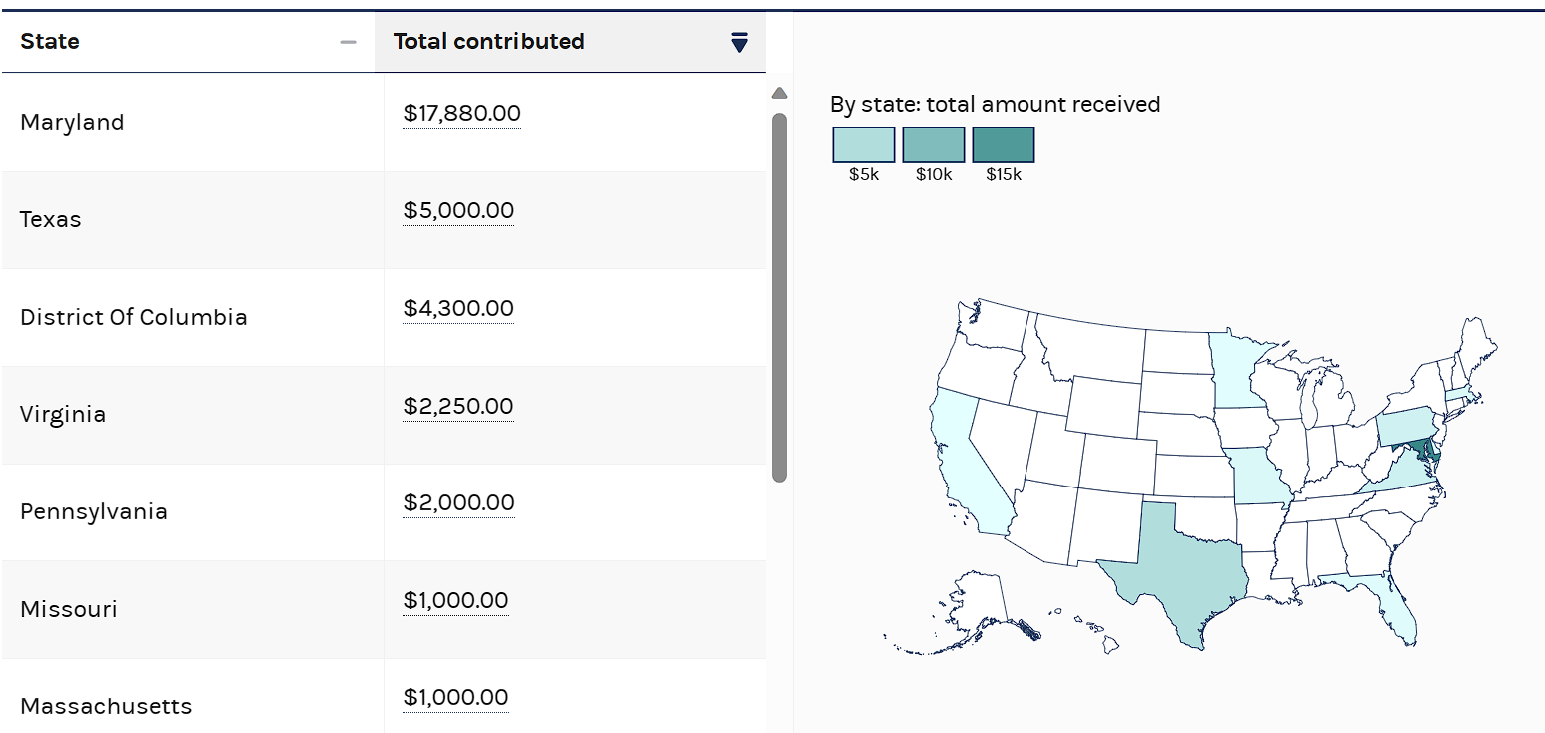Click the State column header

click(x=50, y=42)
